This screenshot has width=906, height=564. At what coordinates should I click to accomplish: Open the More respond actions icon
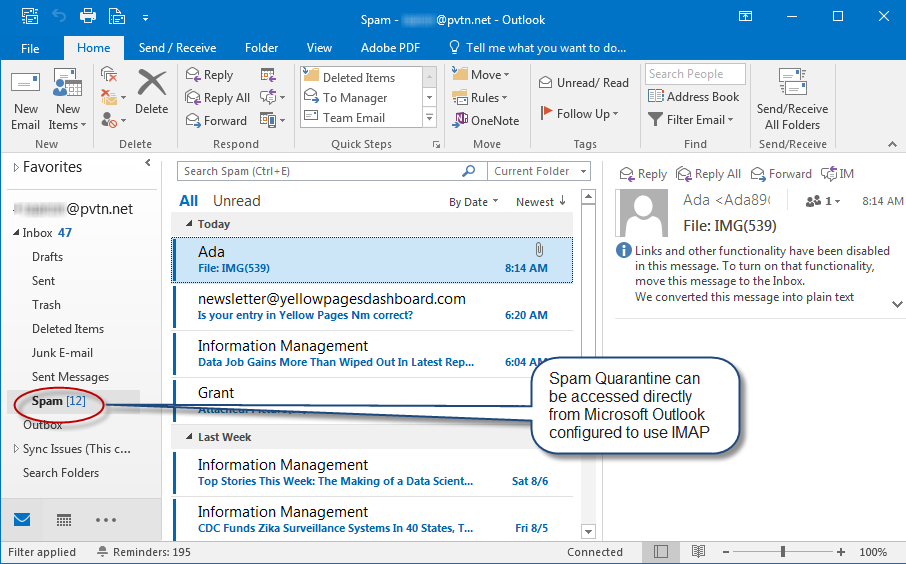(273, 120)
